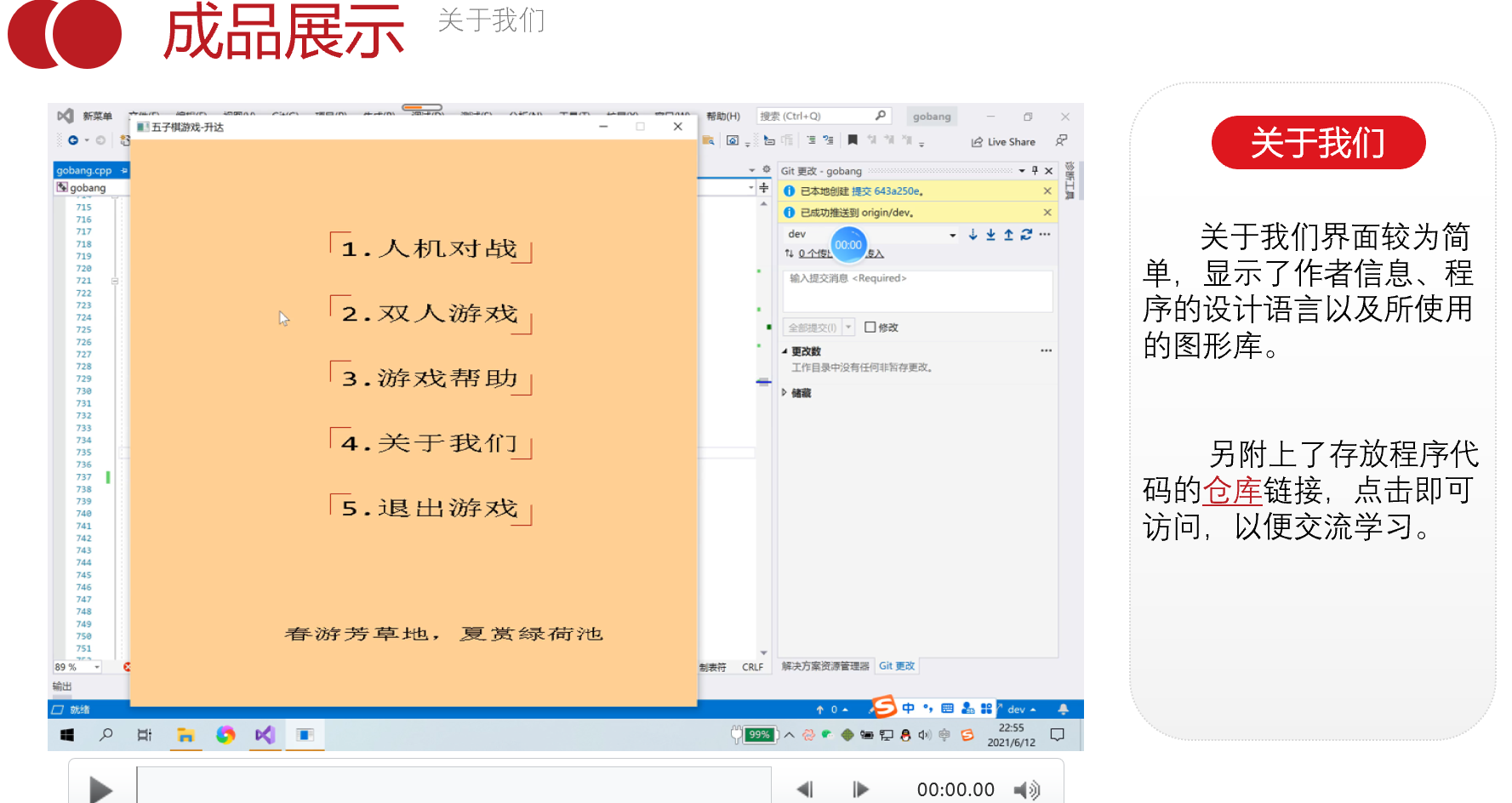Screen dimensions: 1512x803
Task: Click the commit link 643a250e
Action: coord(895,191)
